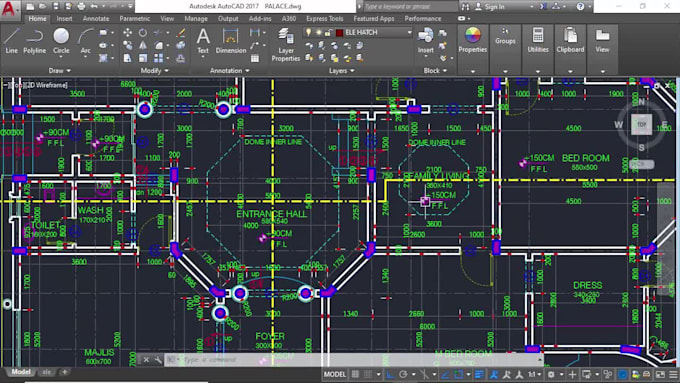The width and height of the screenshot is (680, 383).
Task: Click the Plot printer icon in quick access
Action: (x=81, y=7)
